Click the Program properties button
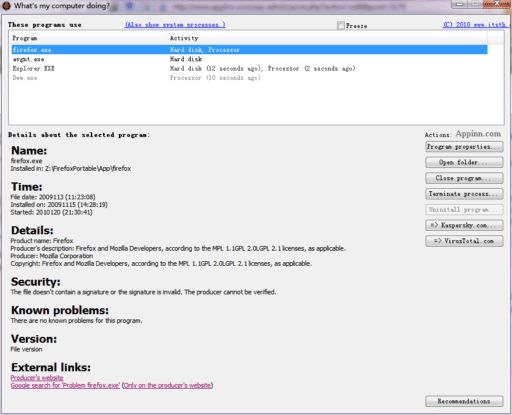512x415 pixels. click(464, 147)
